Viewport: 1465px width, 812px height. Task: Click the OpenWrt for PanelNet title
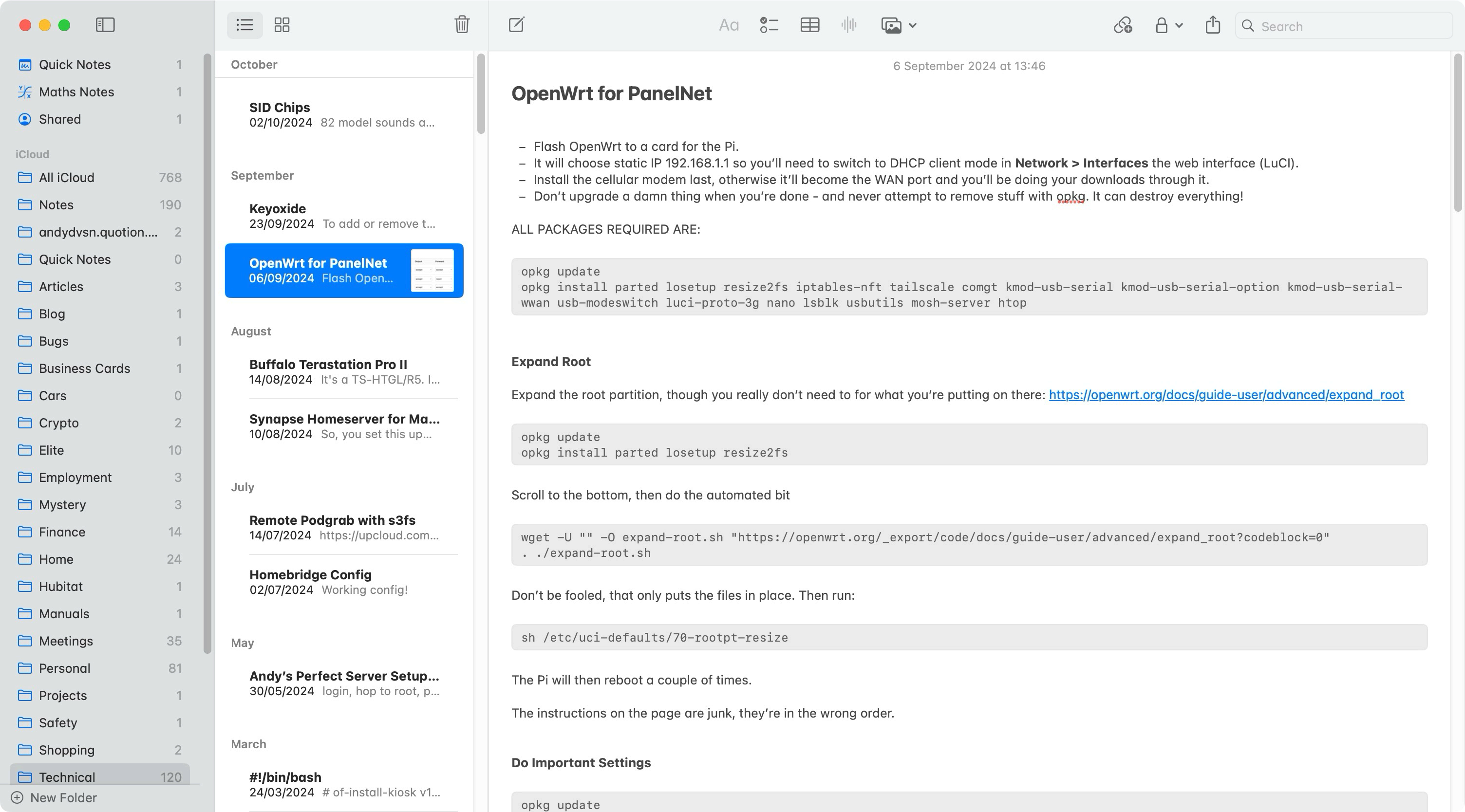(x=611, y=93)
